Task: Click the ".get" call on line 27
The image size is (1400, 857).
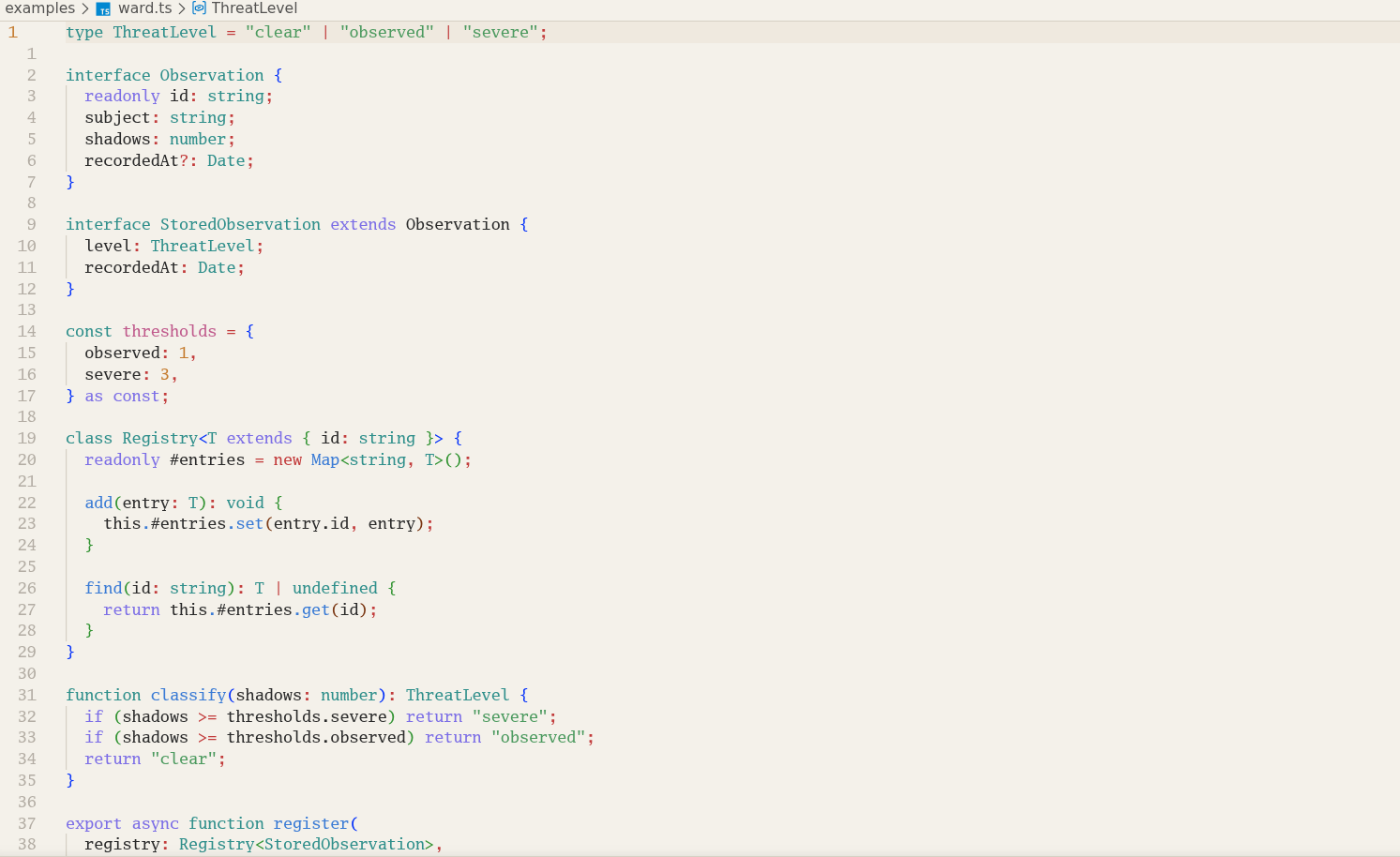Action: point(311,609)
